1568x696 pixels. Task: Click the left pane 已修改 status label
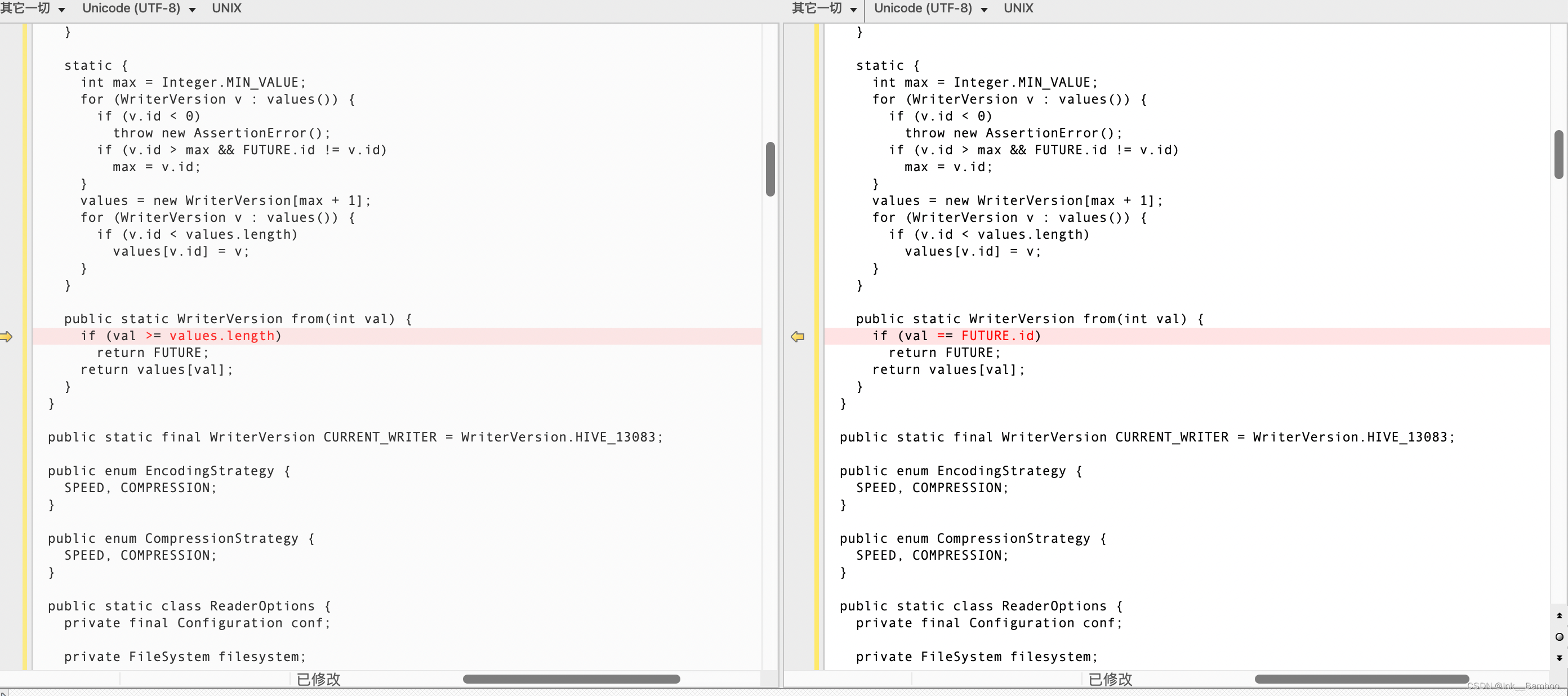pyautogui.click(x=318, y=679)
